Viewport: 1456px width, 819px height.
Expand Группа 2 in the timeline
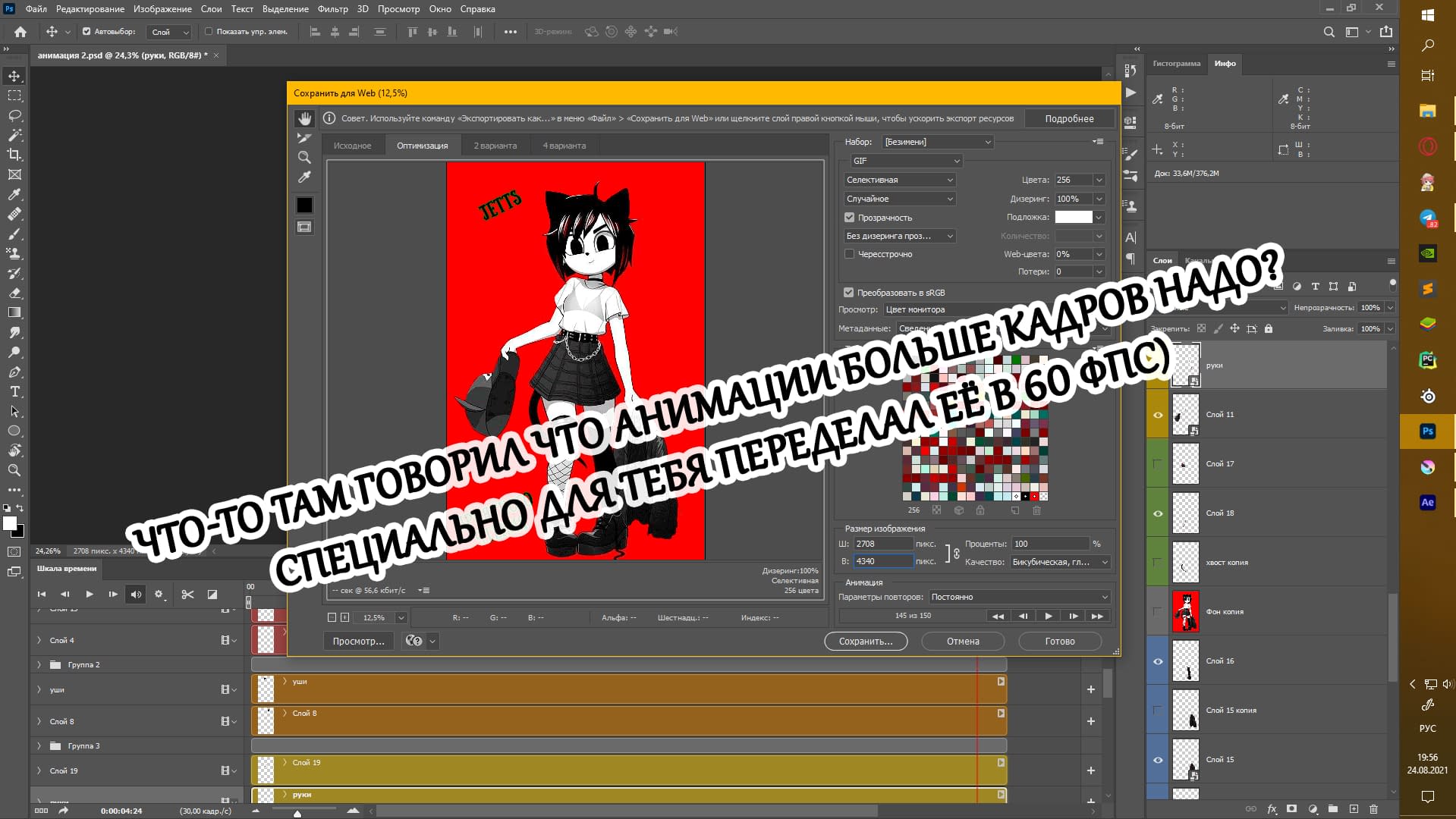click(x=39, y=665)
